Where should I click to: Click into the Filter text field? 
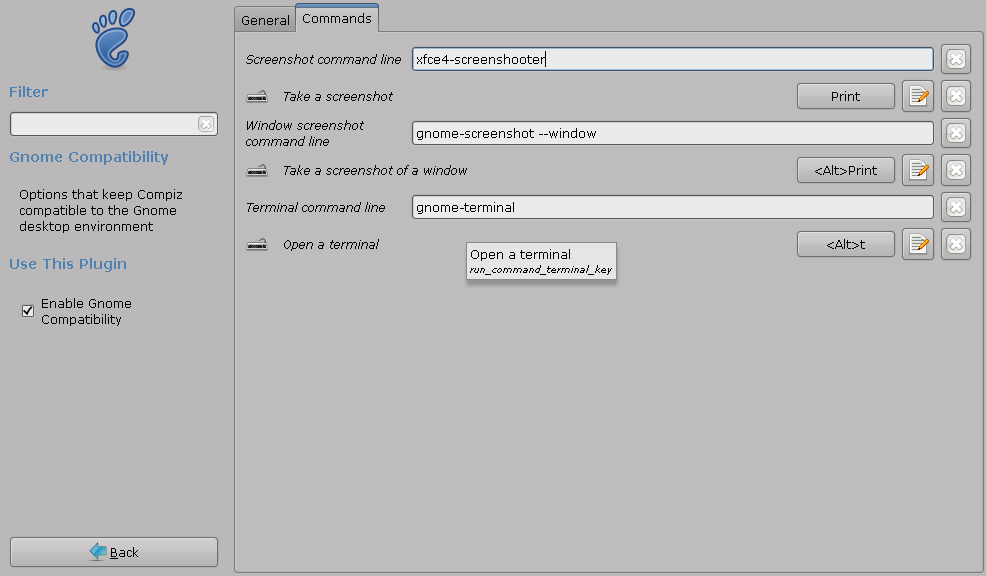click(x=104, y=124)
